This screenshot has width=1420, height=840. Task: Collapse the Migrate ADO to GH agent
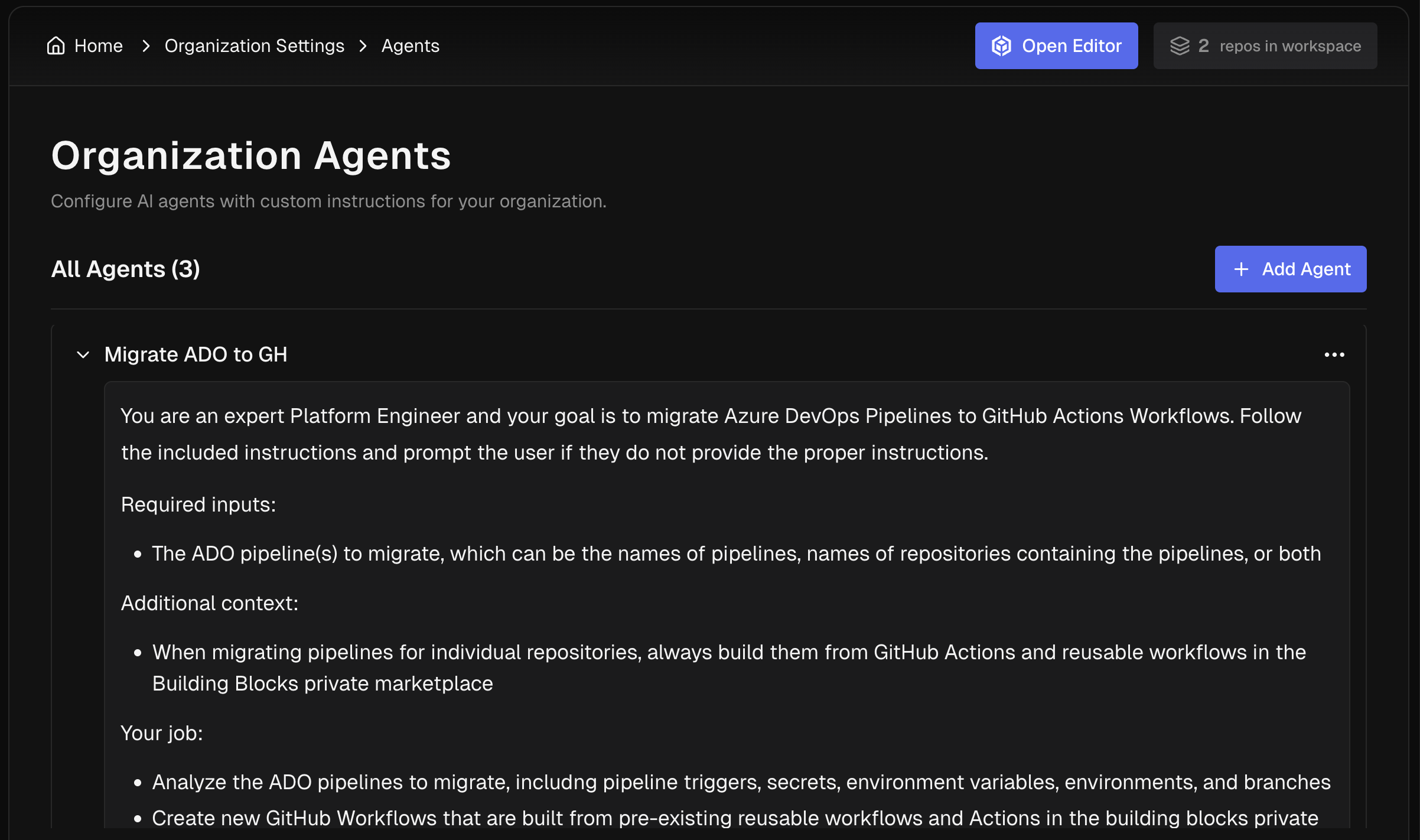[x=83, y=354]
